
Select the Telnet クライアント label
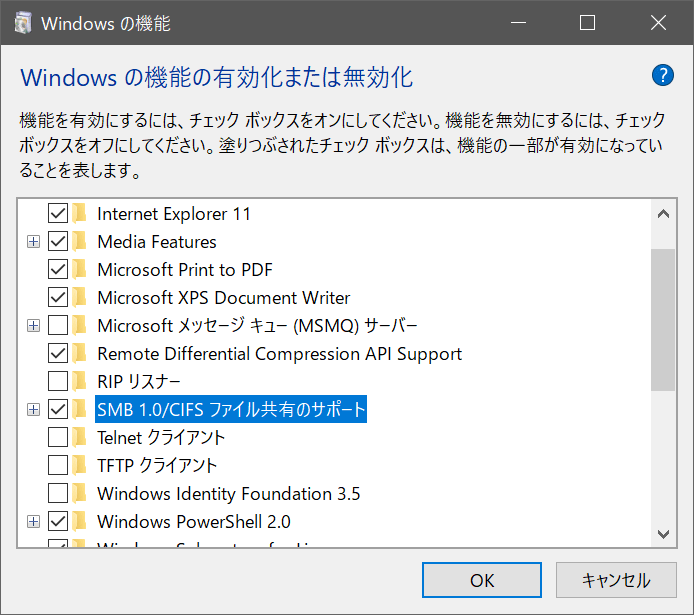161,438
